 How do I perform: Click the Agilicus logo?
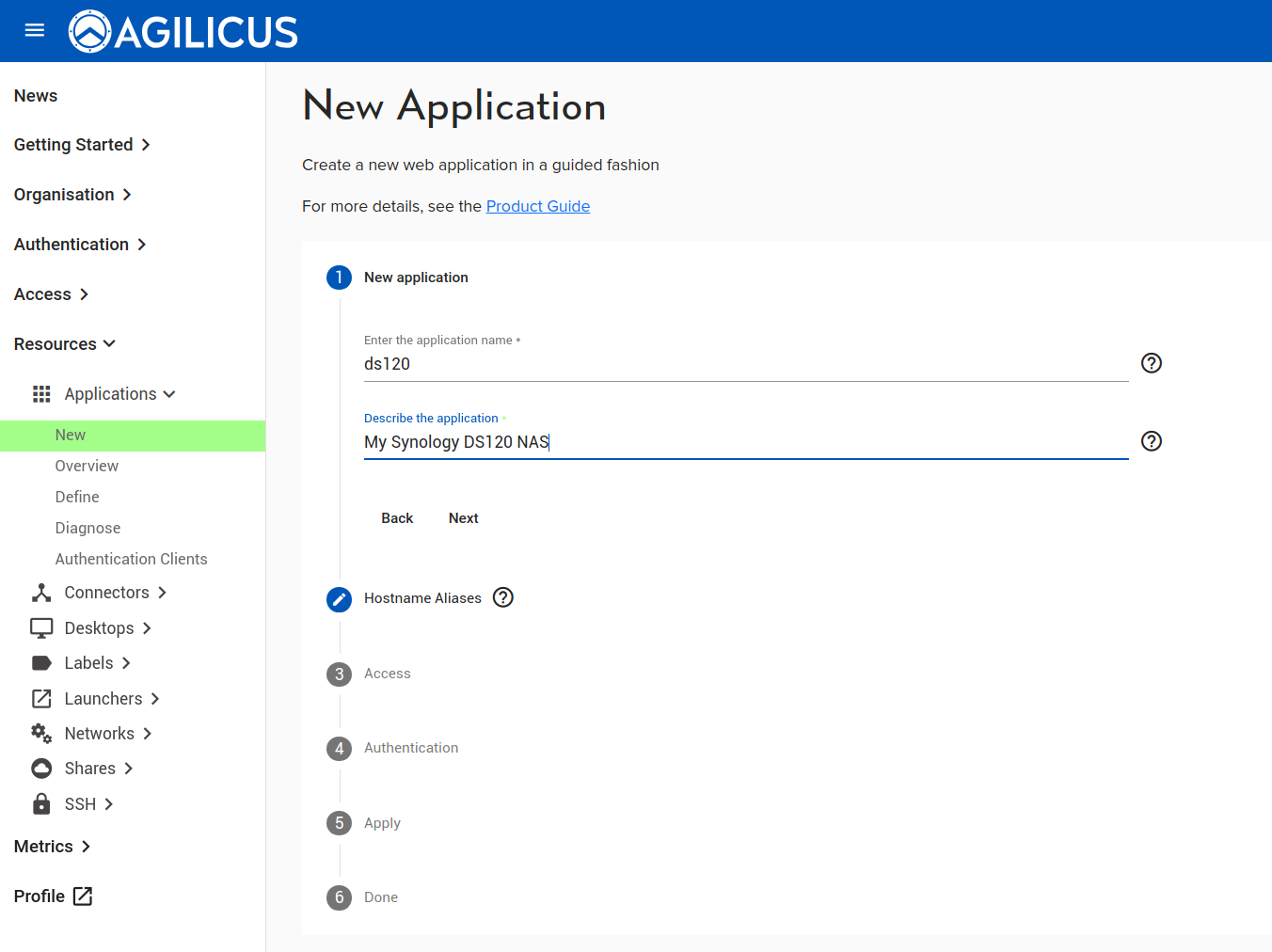pos(183,32)
